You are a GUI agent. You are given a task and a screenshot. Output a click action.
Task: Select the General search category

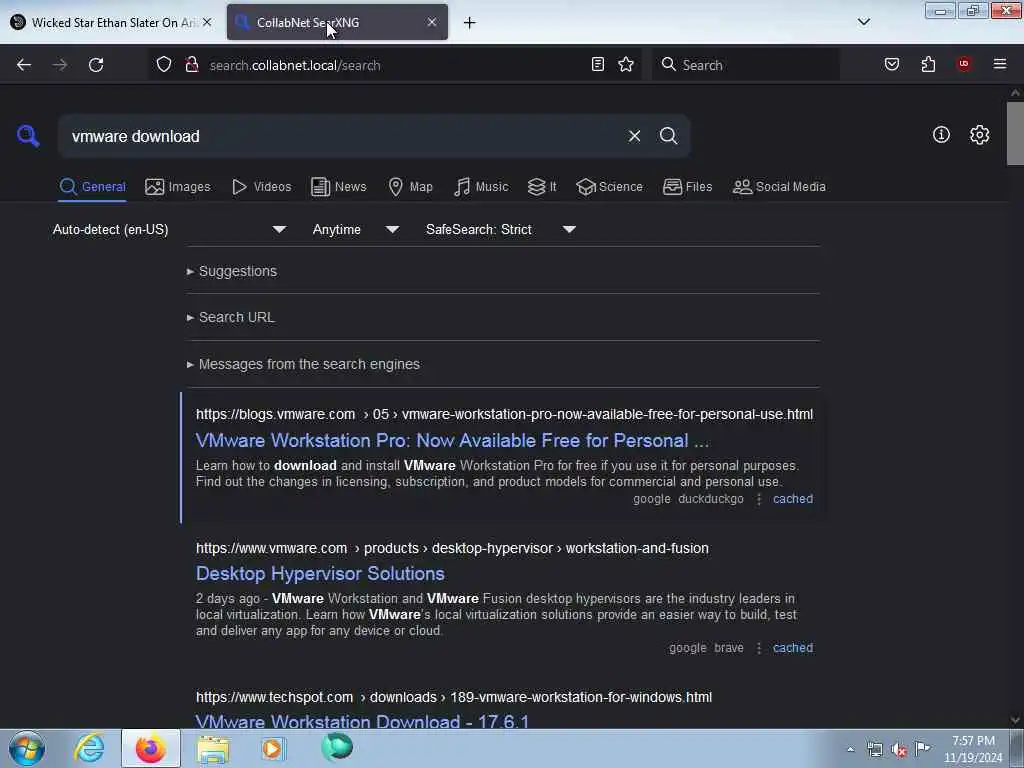click(92, 187)
